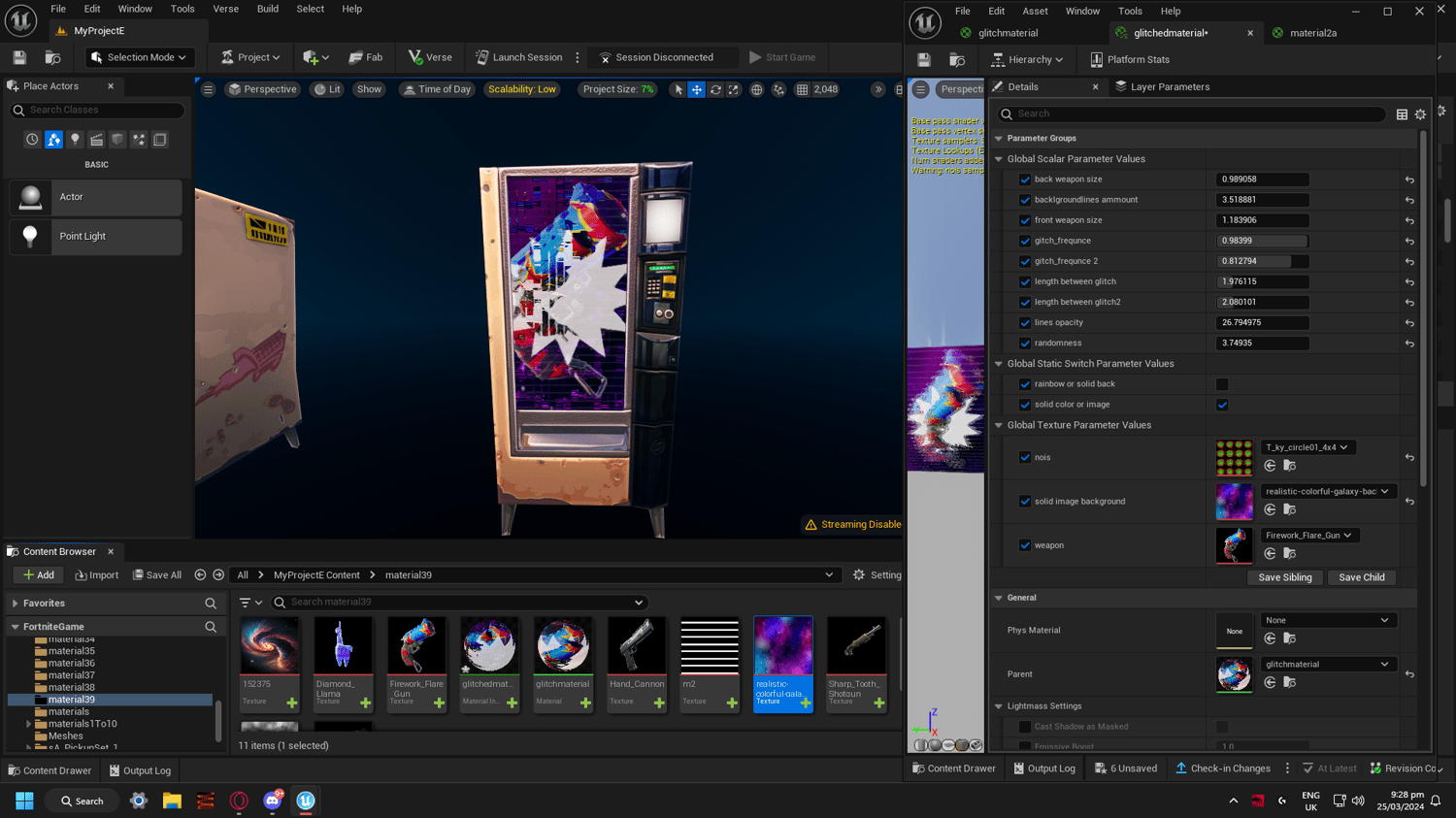
Task: Collapse the Global Texture Parameter Values section
Action: click(x=999, y=425)
